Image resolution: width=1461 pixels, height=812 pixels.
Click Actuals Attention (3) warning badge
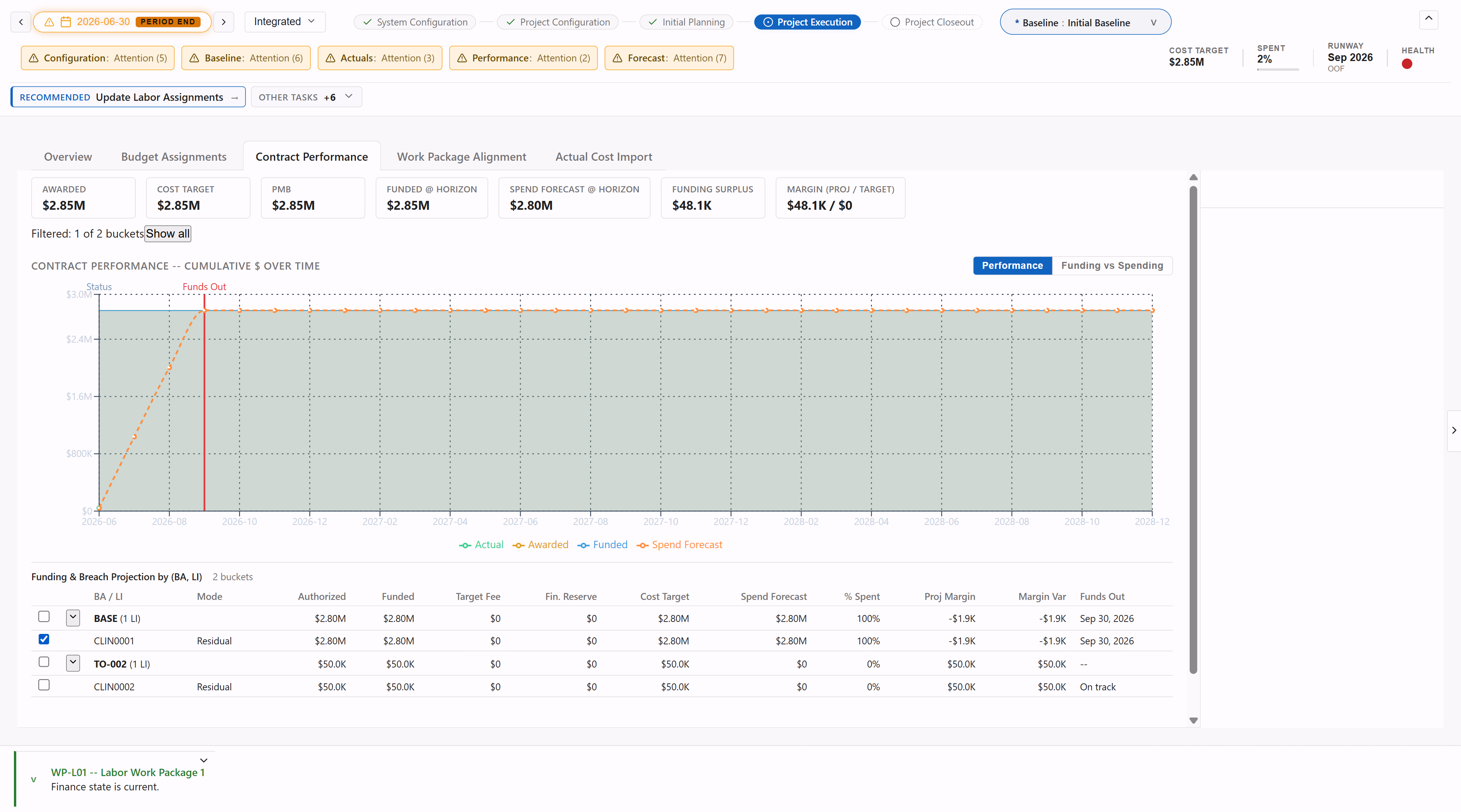click(380, 58)
